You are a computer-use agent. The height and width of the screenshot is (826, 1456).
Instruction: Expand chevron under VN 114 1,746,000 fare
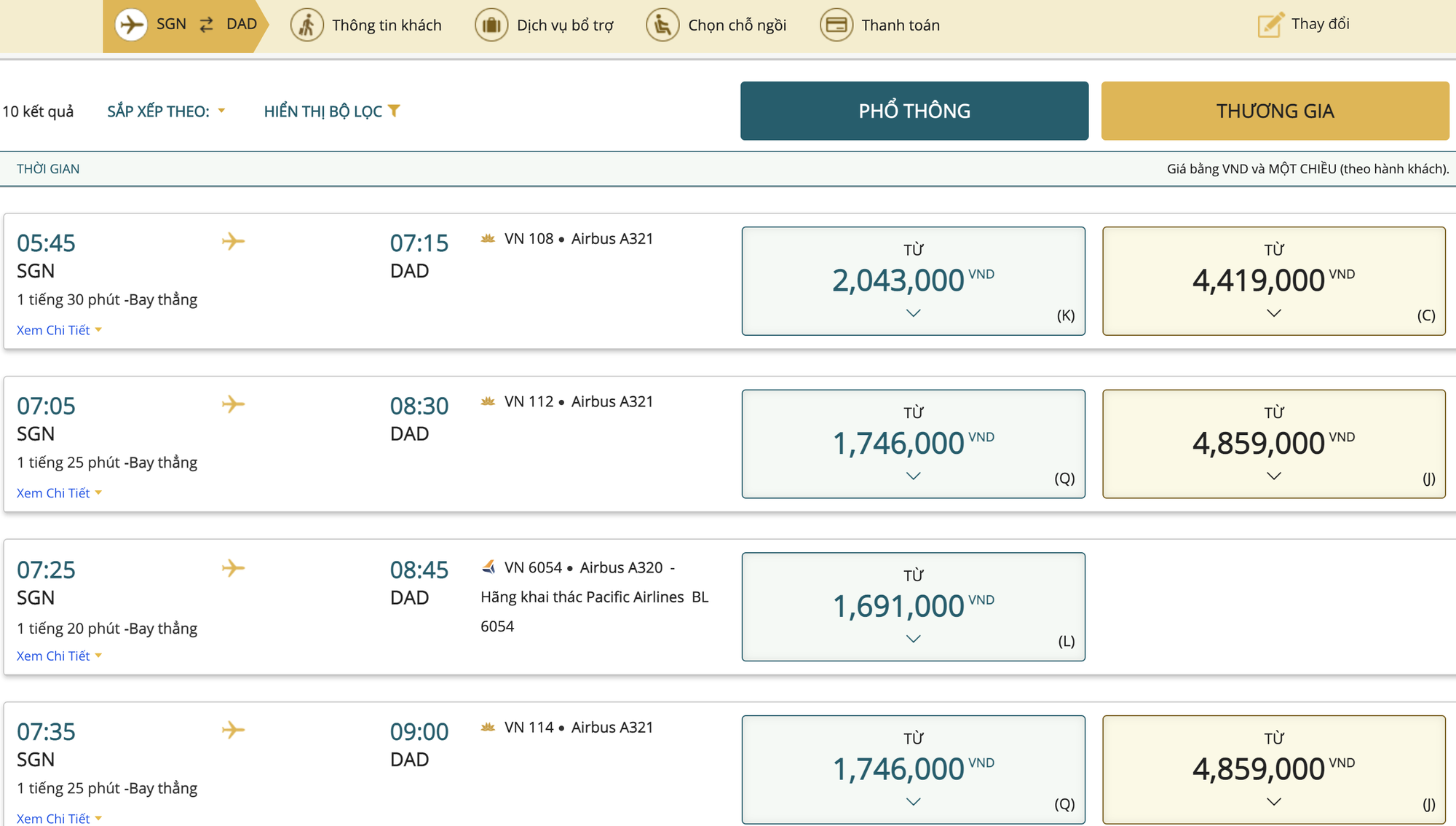[914, 802]
